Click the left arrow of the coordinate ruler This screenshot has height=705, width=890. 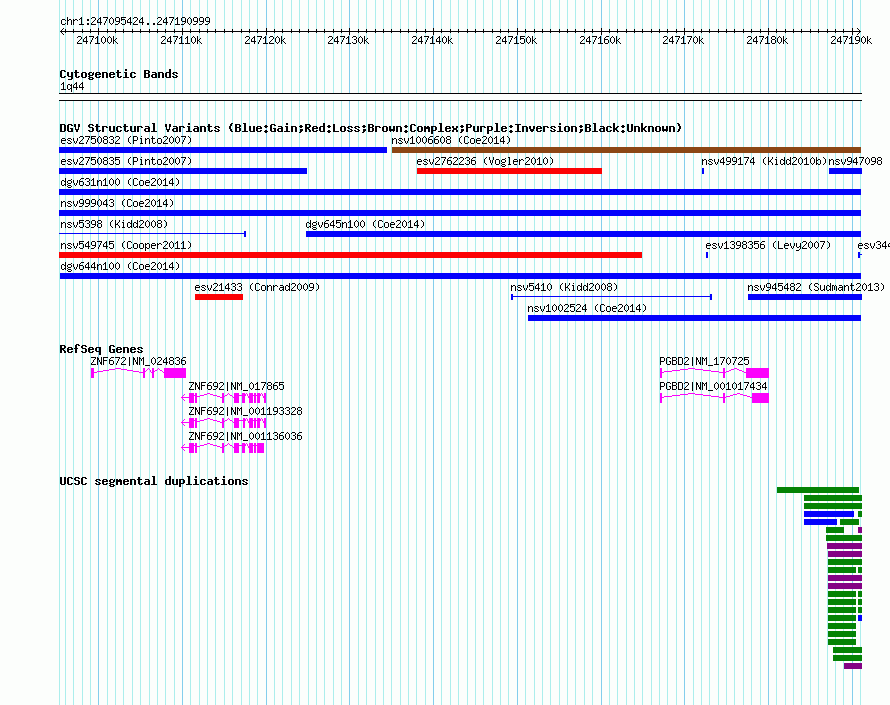pyautogui.click(x=62, y=32)
